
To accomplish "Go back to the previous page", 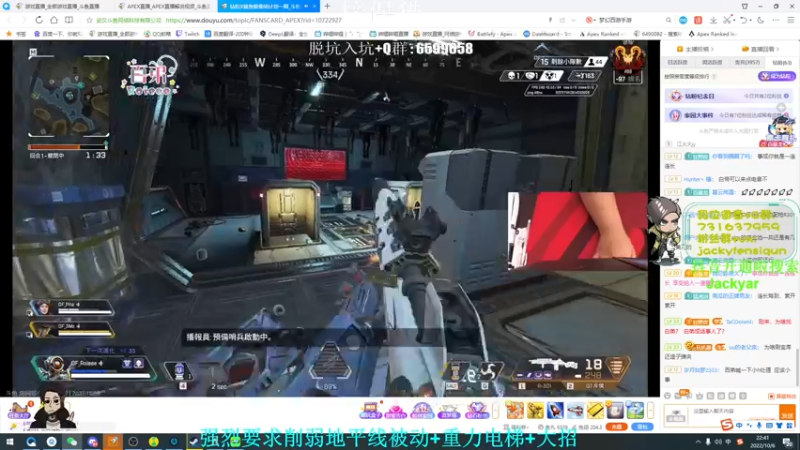I will click(x=9, y=20).
